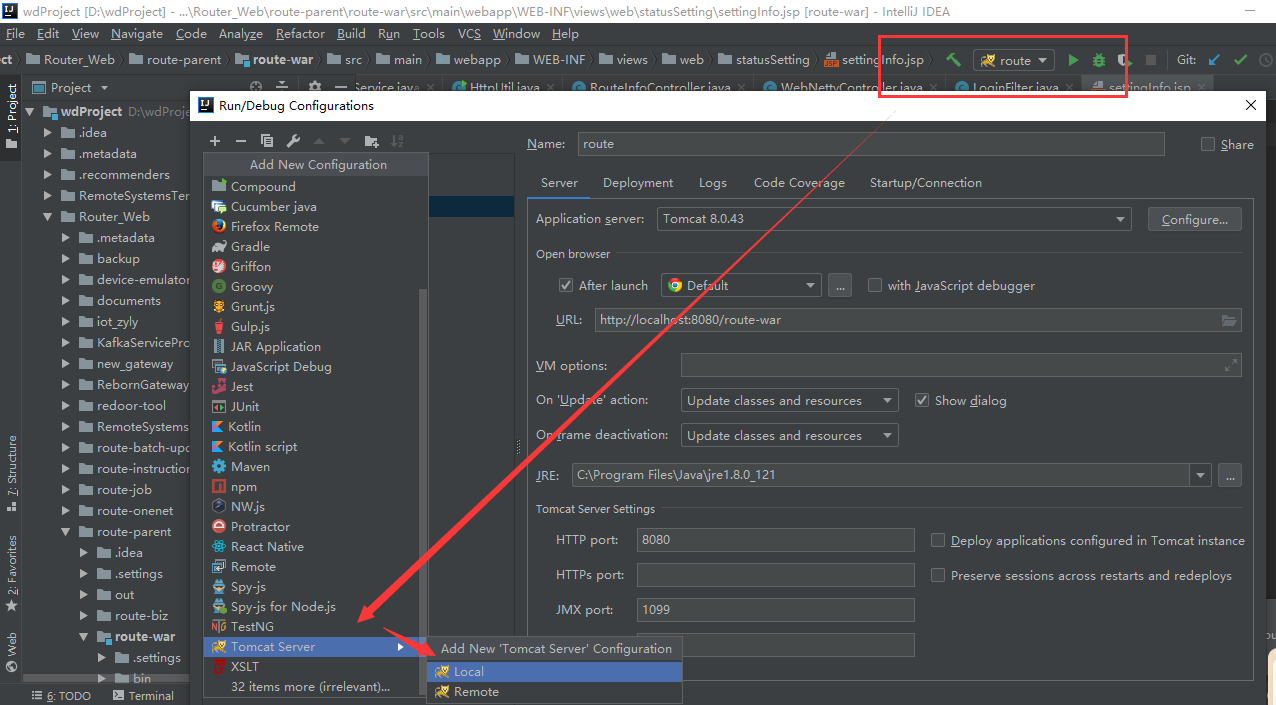
Task: Click the wrench Edit Defaults icon
Action: (x=293, y=141)
